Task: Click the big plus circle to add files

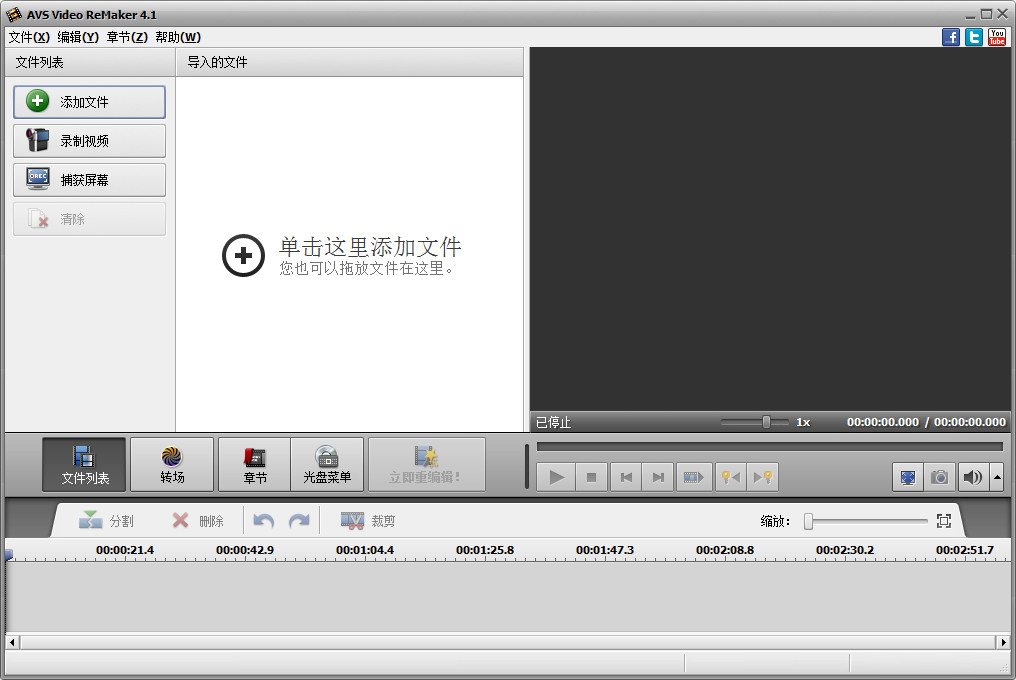Action: pos(243,255)
